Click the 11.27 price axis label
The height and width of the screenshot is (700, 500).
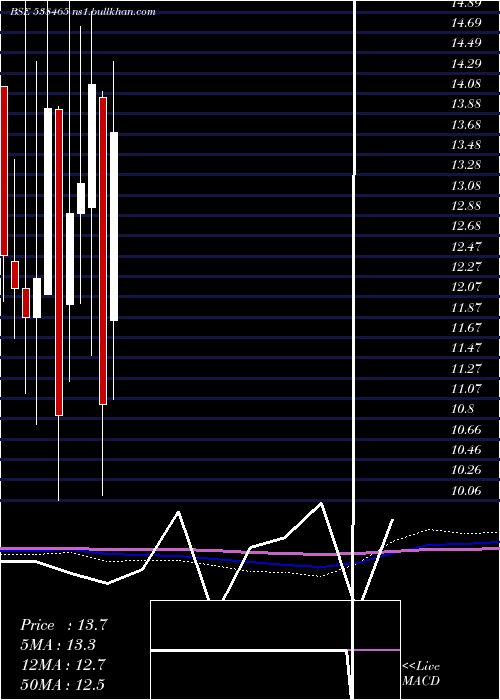[x=466, y=368]
